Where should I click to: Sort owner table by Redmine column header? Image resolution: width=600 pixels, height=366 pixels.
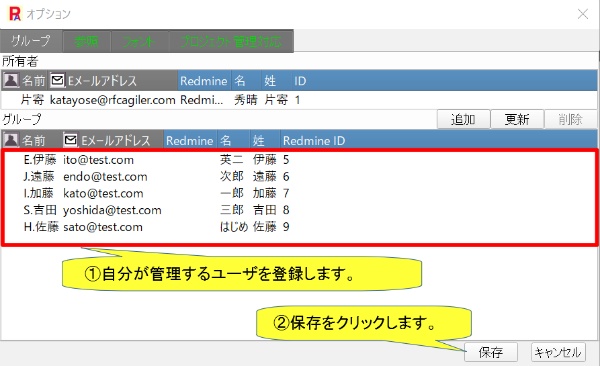tap(204, 81)
